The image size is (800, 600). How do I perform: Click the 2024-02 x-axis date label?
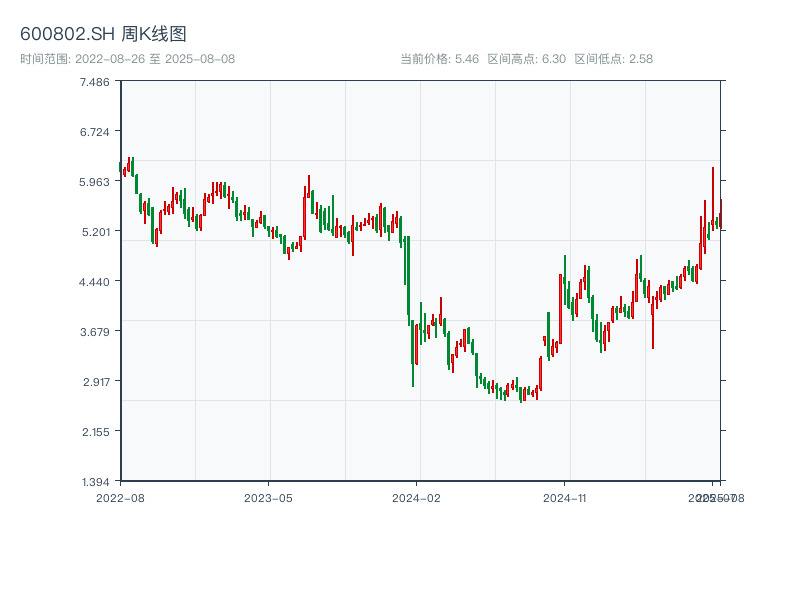pyautogui.click(x=417, y=497)
